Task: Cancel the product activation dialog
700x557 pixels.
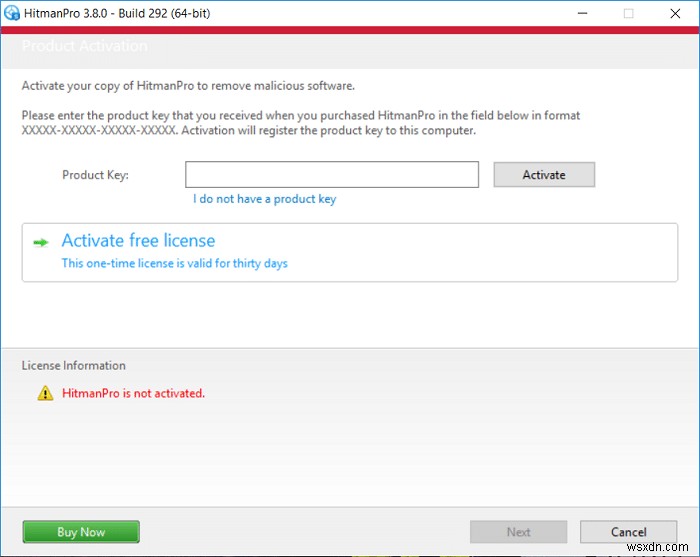Action: (x=629, y=532)
